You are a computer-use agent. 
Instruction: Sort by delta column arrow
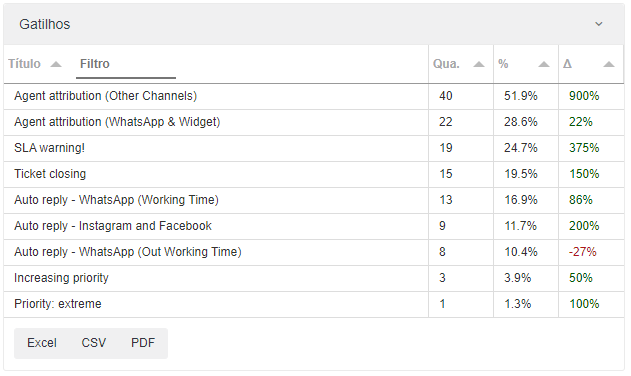click(609, 64)
